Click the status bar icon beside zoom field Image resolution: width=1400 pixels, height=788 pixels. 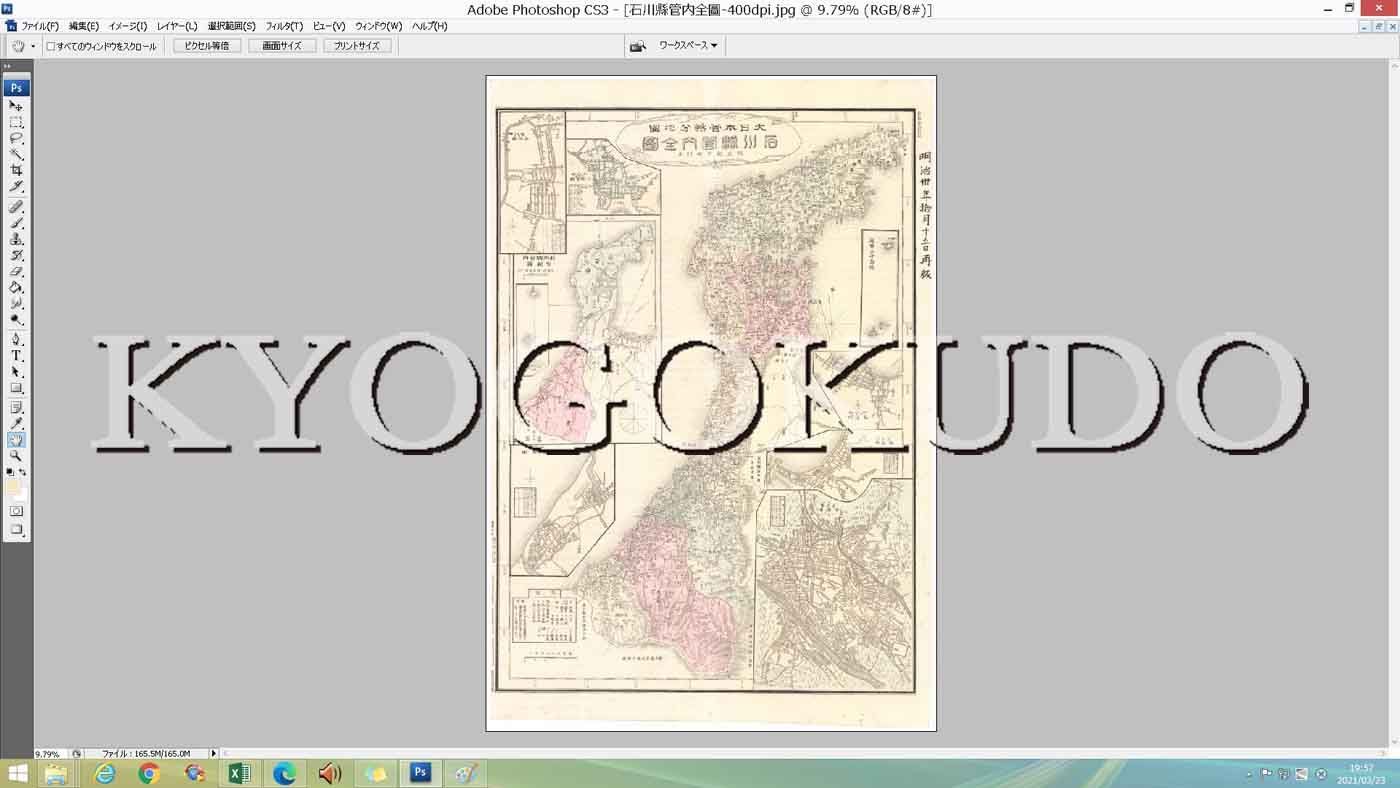[77, 754]
